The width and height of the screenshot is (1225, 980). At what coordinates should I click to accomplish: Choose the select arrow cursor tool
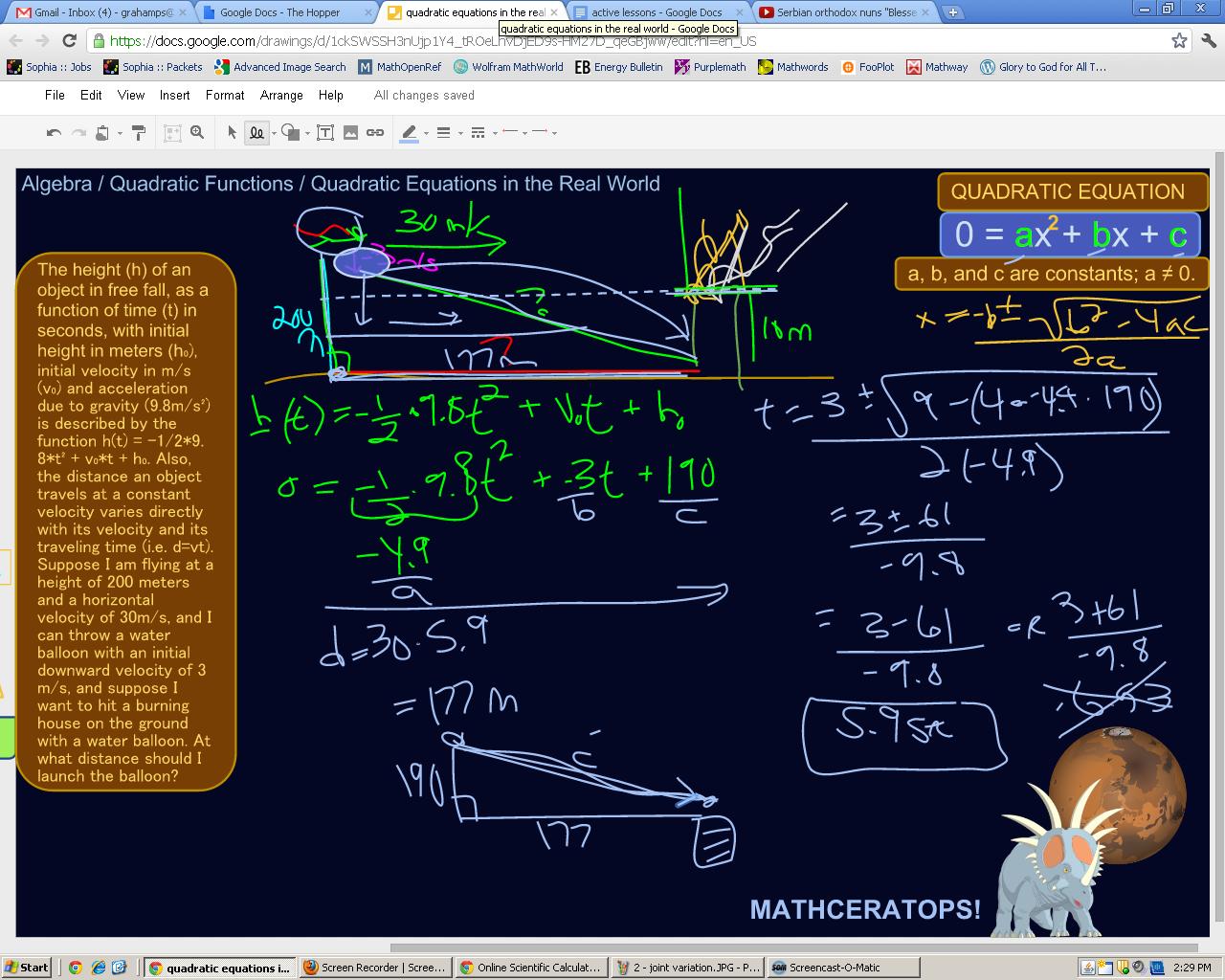coord(232,133)
